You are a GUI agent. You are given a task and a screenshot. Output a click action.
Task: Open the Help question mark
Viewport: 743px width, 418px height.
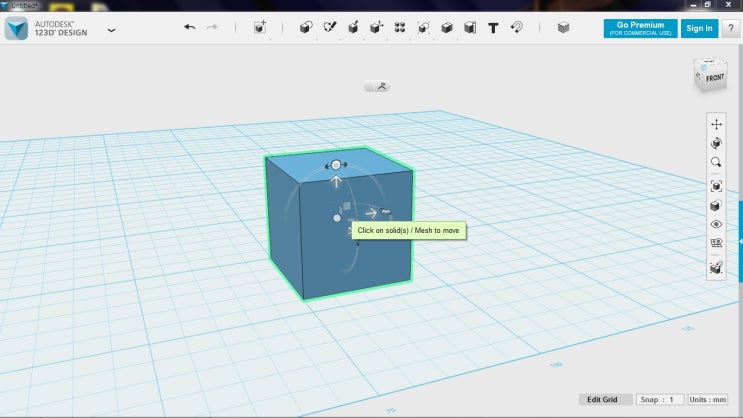tap(731, 28)
